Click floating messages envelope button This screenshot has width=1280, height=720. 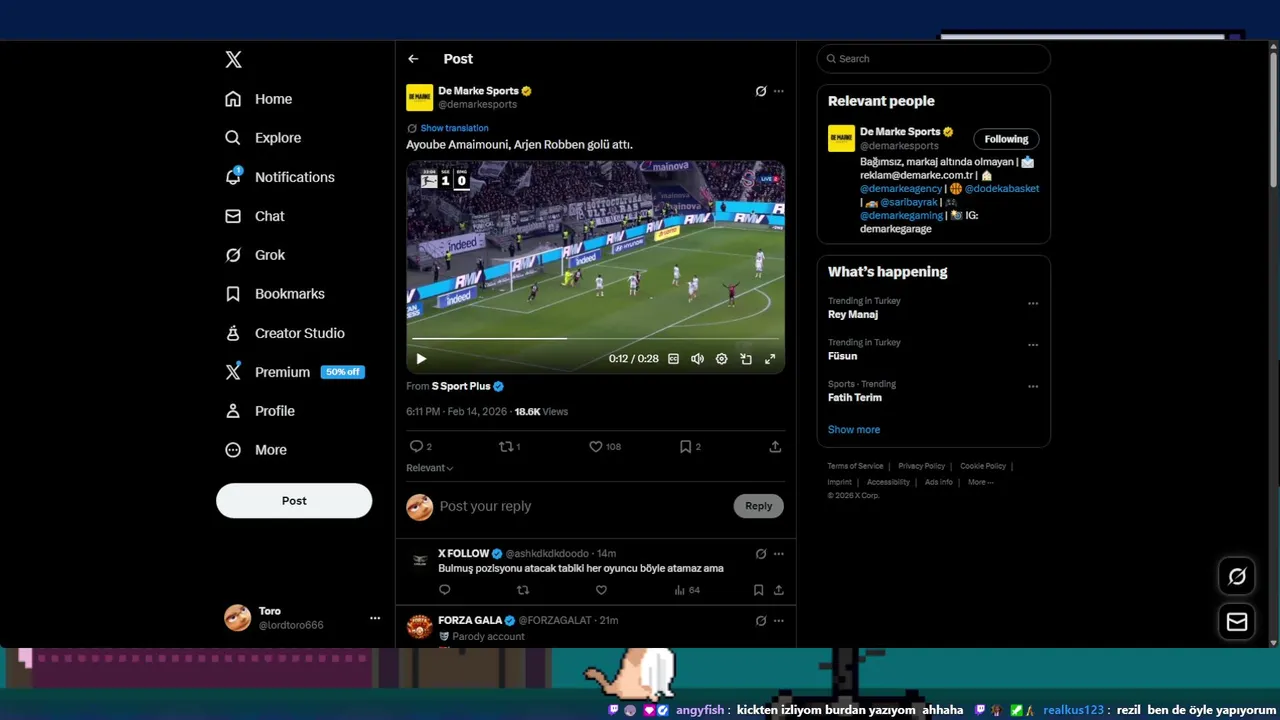click(1237, 622)
